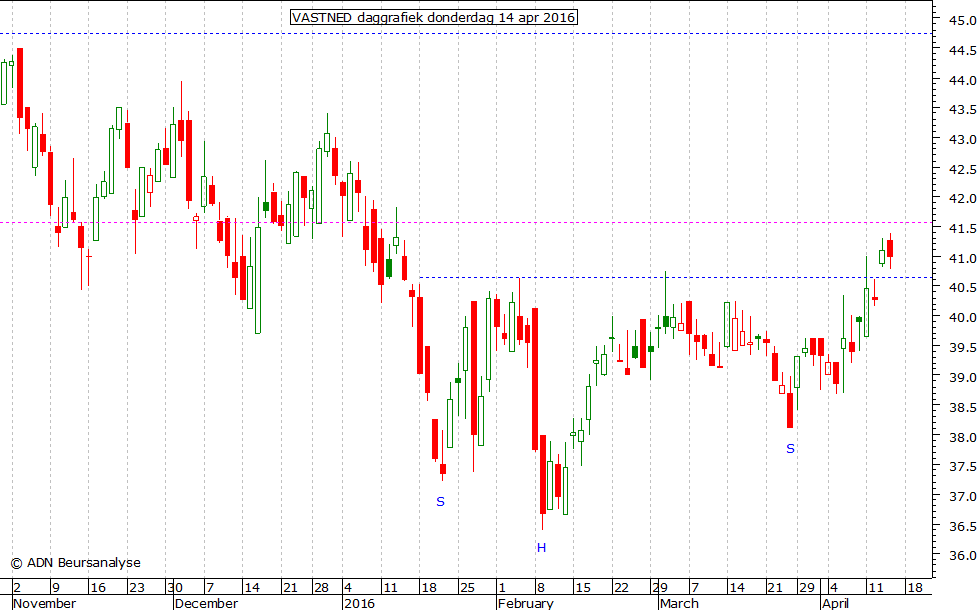Click the 42.0 price axis label

[x=962, y=199]
